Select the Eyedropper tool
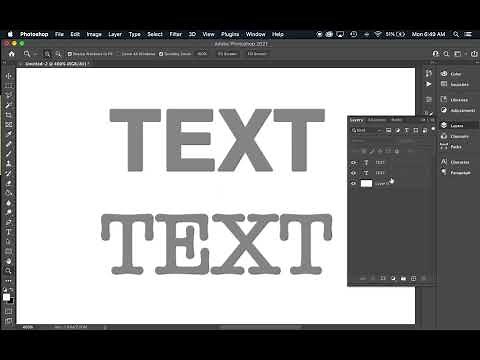Image resolution: width=480 pixels, height=360 pixels. click(9, 134)
